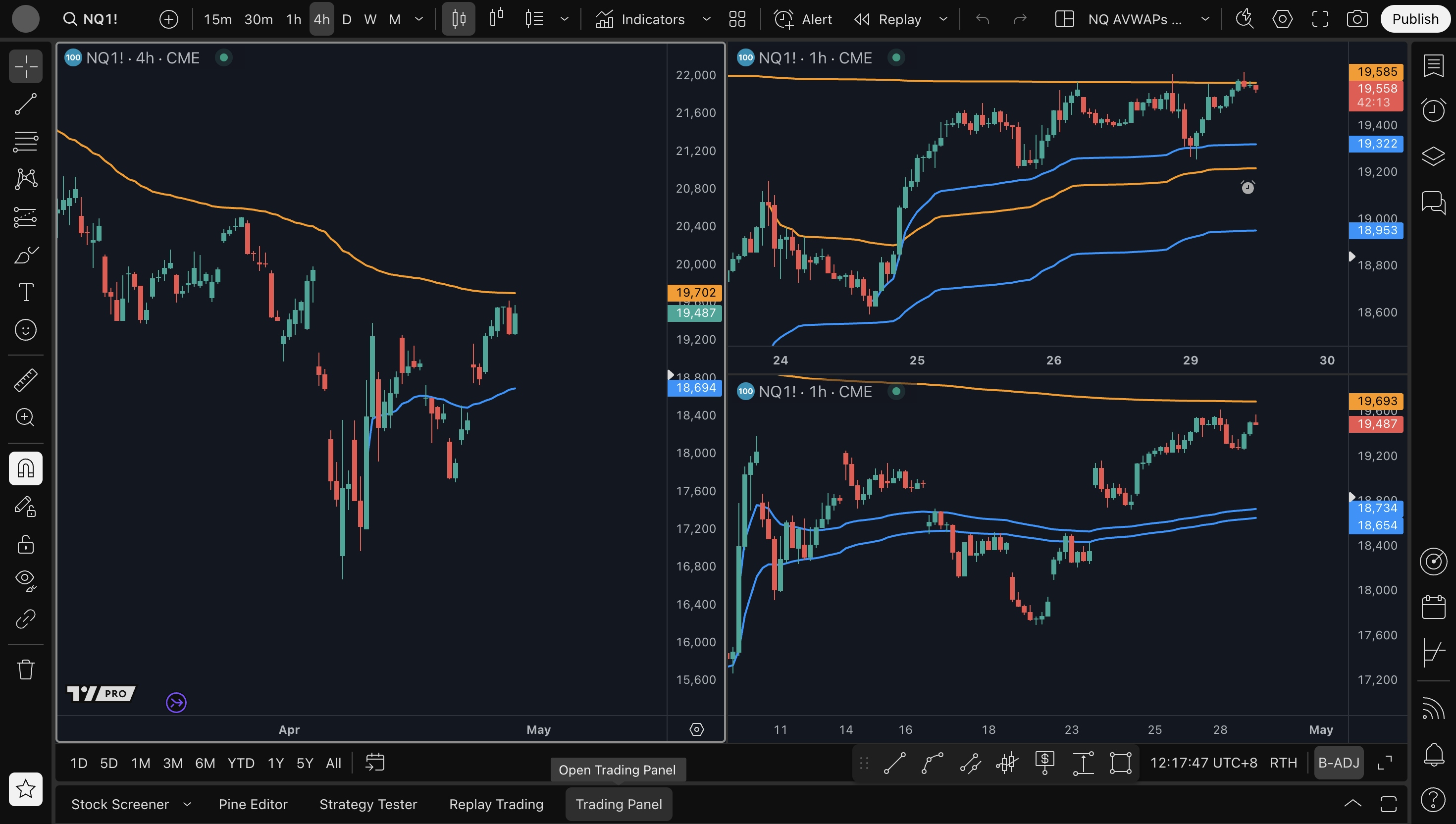Switch to the Strategy Tester tab
This screenshot has height=824, width=1456.
pos(368,804)
